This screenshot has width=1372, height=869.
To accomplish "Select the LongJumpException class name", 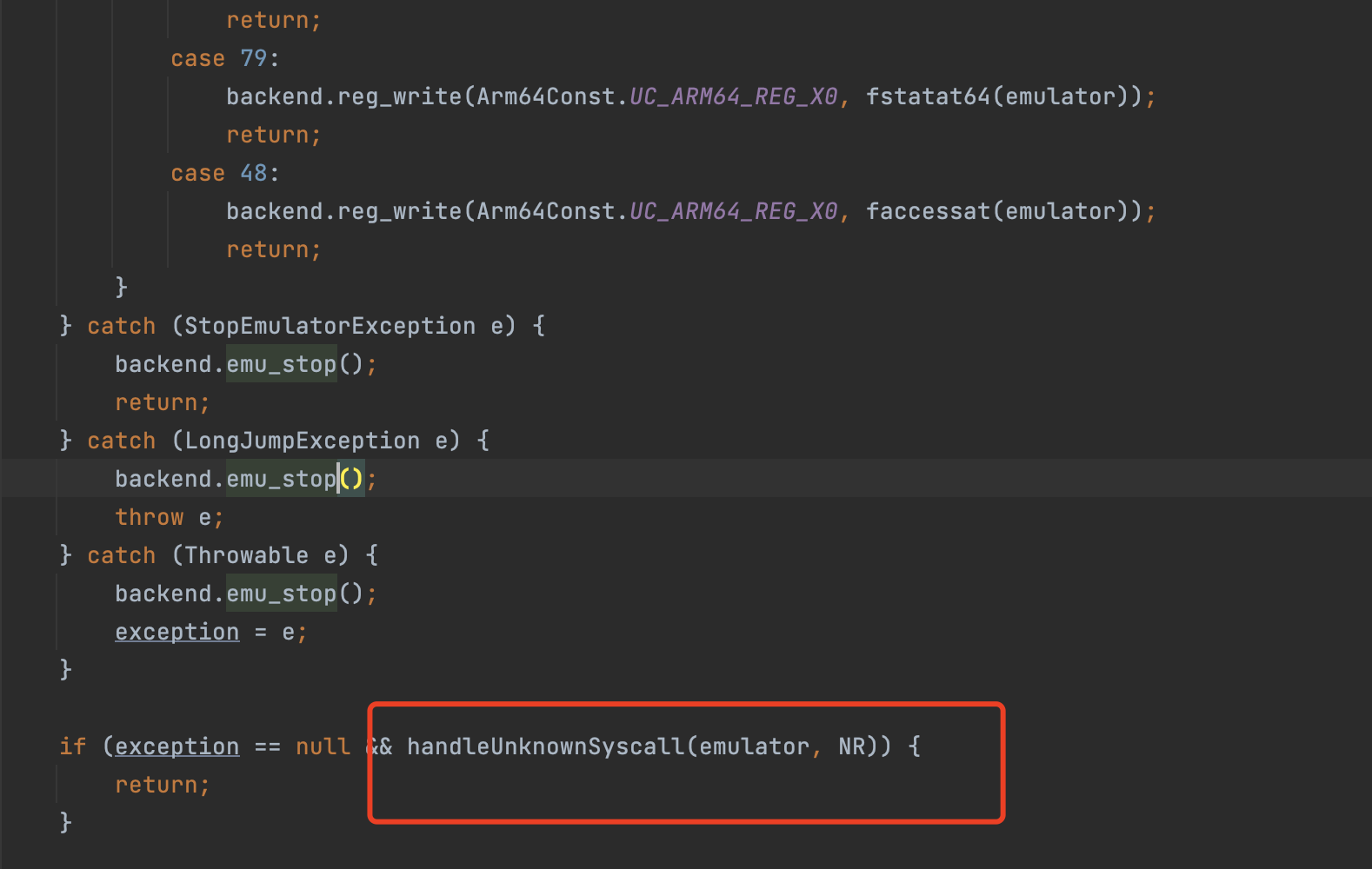I will coord(303,441).
